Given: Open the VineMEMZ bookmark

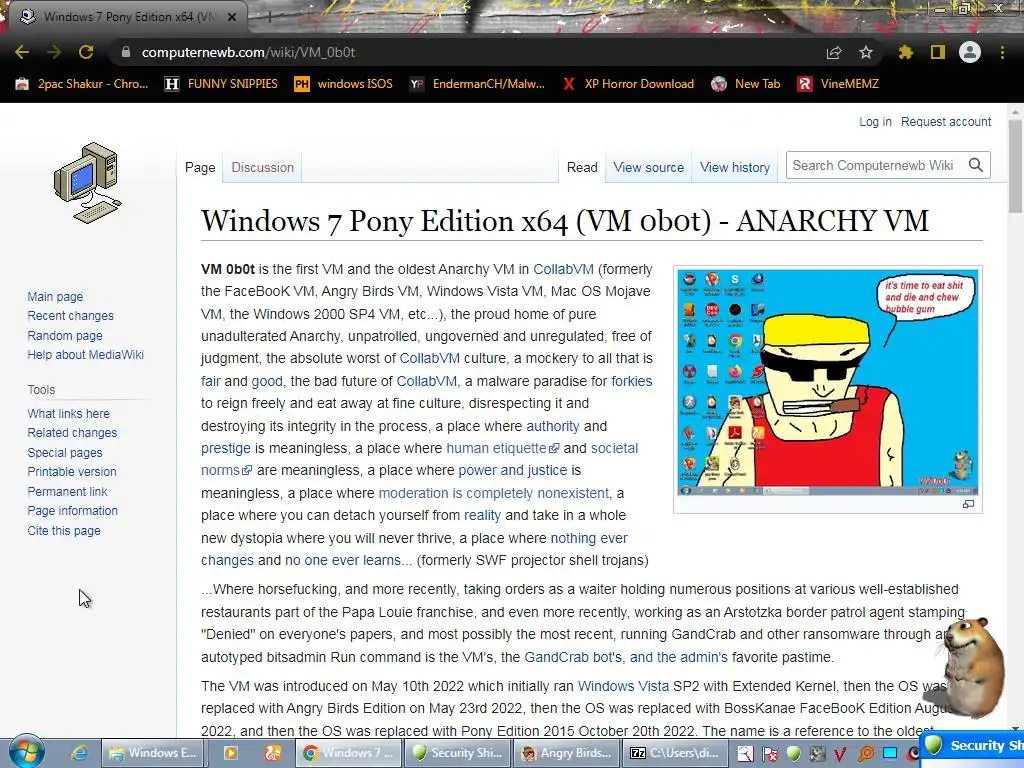Looking at the screenshot, I should [x=839, y=84].
